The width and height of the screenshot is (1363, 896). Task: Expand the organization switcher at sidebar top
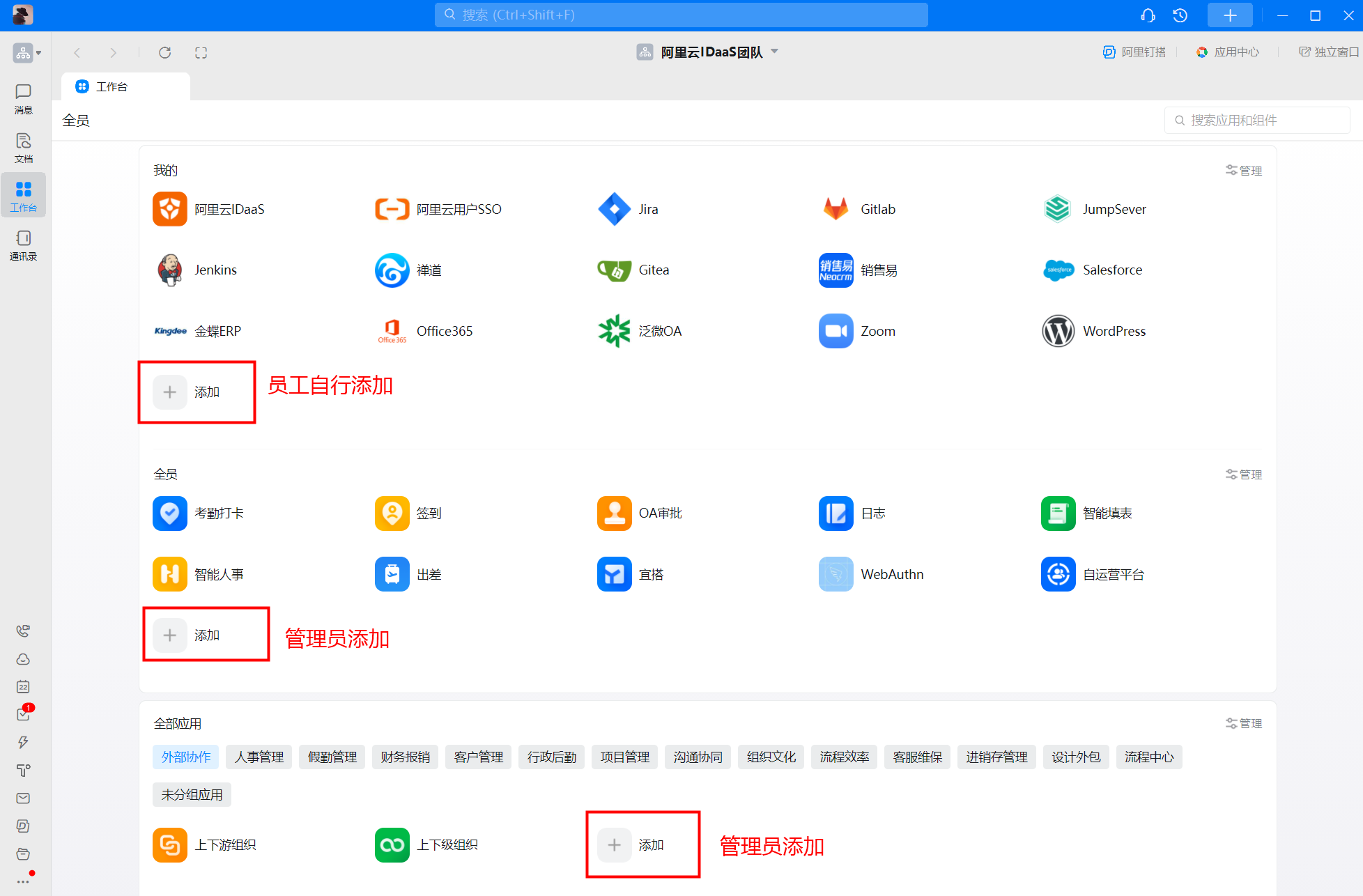[x=27, y=52]
